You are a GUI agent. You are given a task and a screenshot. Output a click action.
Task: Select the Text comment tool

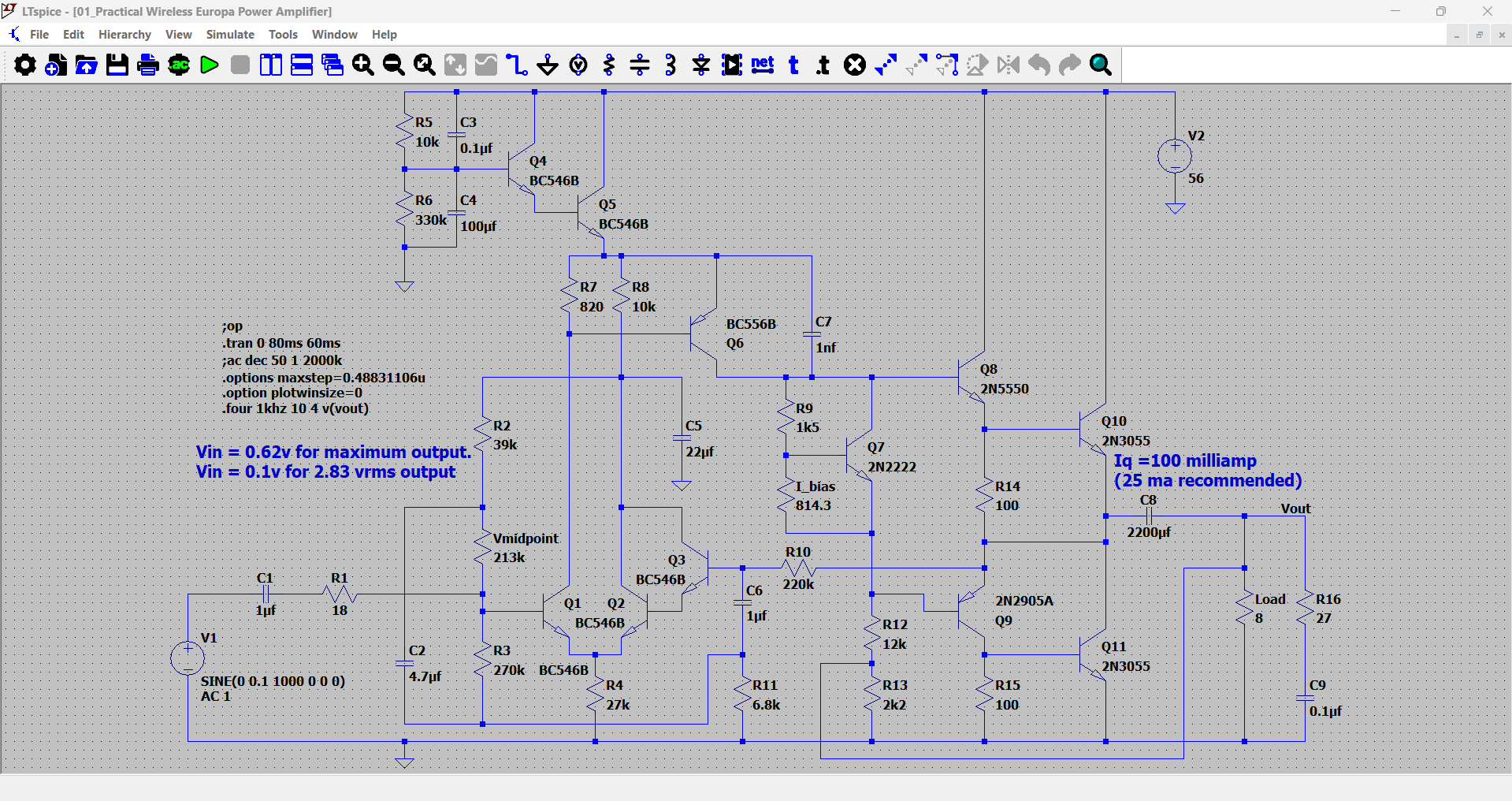pyautogui.click(x=793, y=65)
